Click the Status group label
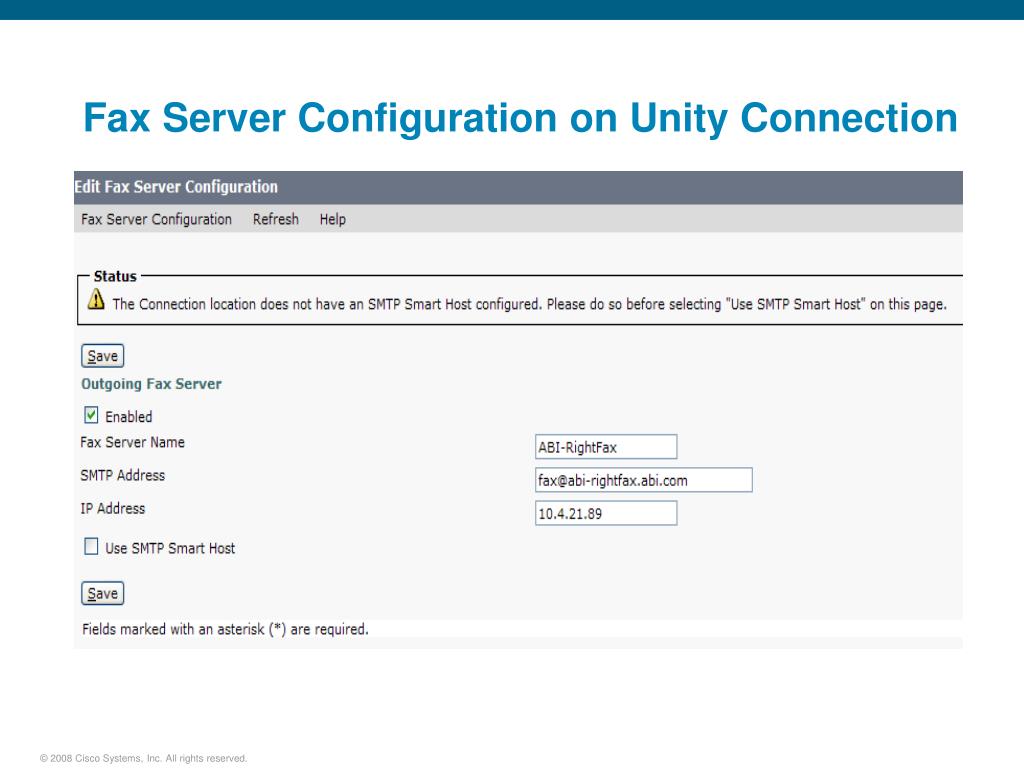Screen dimensions: 1024x768 115,276
